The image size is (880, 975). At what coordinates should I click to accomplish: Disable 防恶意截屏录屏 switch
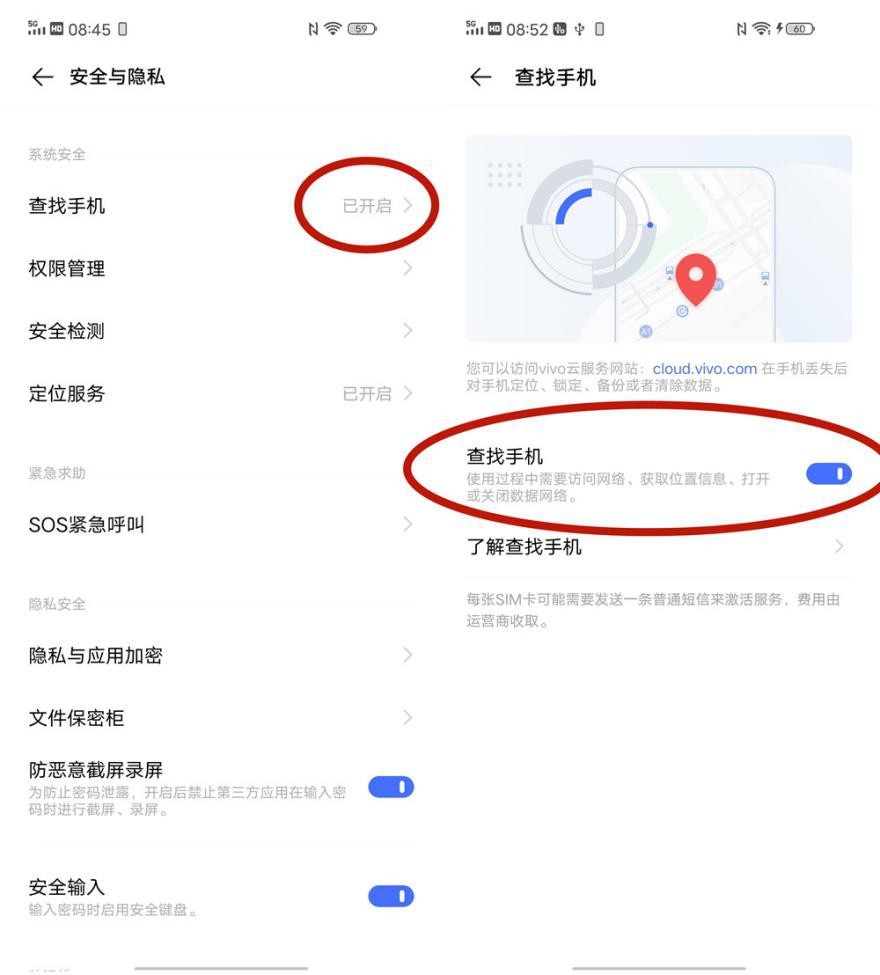coord(391,787)
